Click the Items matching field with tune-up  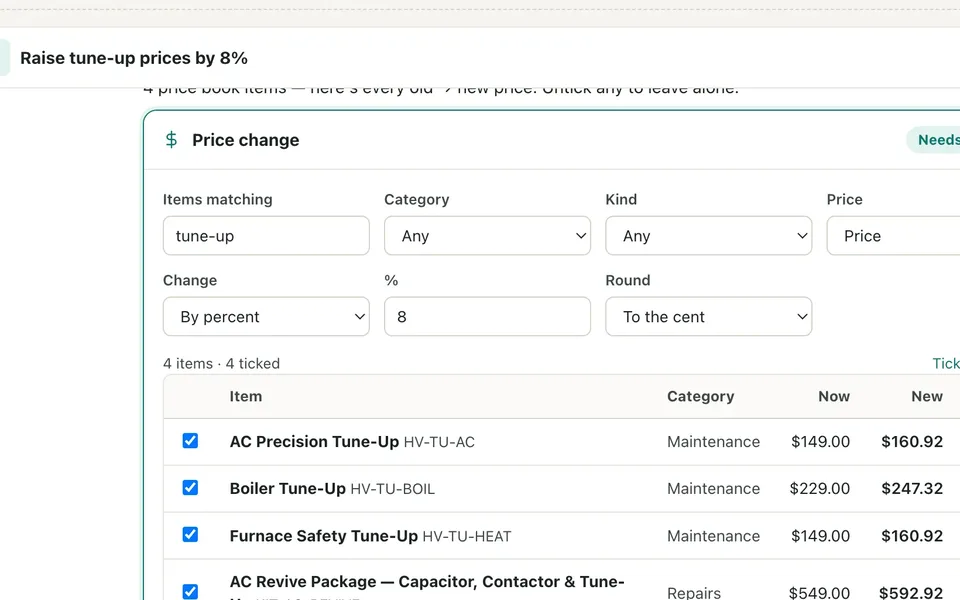pyautogui.click(x=266, y=236)
